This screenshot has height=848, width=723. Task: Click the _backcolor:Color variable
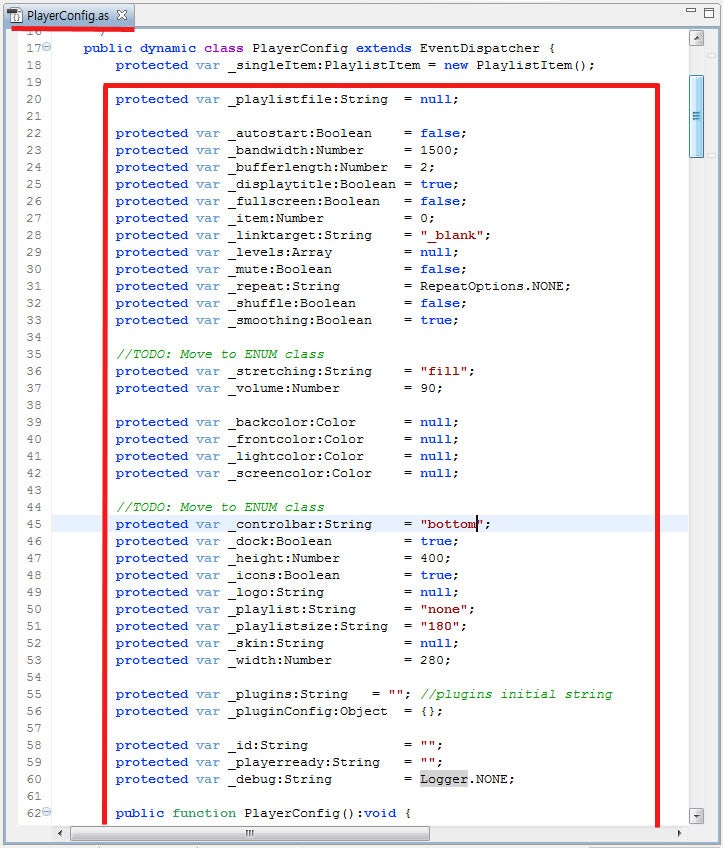[x=292, y=422]
